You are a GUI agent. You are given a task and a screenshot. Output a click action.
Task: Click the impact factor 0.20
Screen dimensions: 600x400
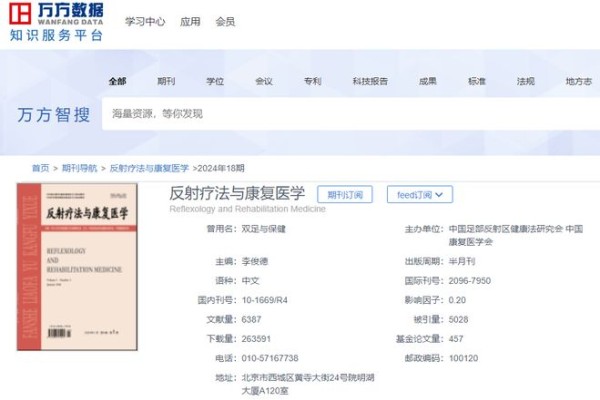(x=457, y=300)
